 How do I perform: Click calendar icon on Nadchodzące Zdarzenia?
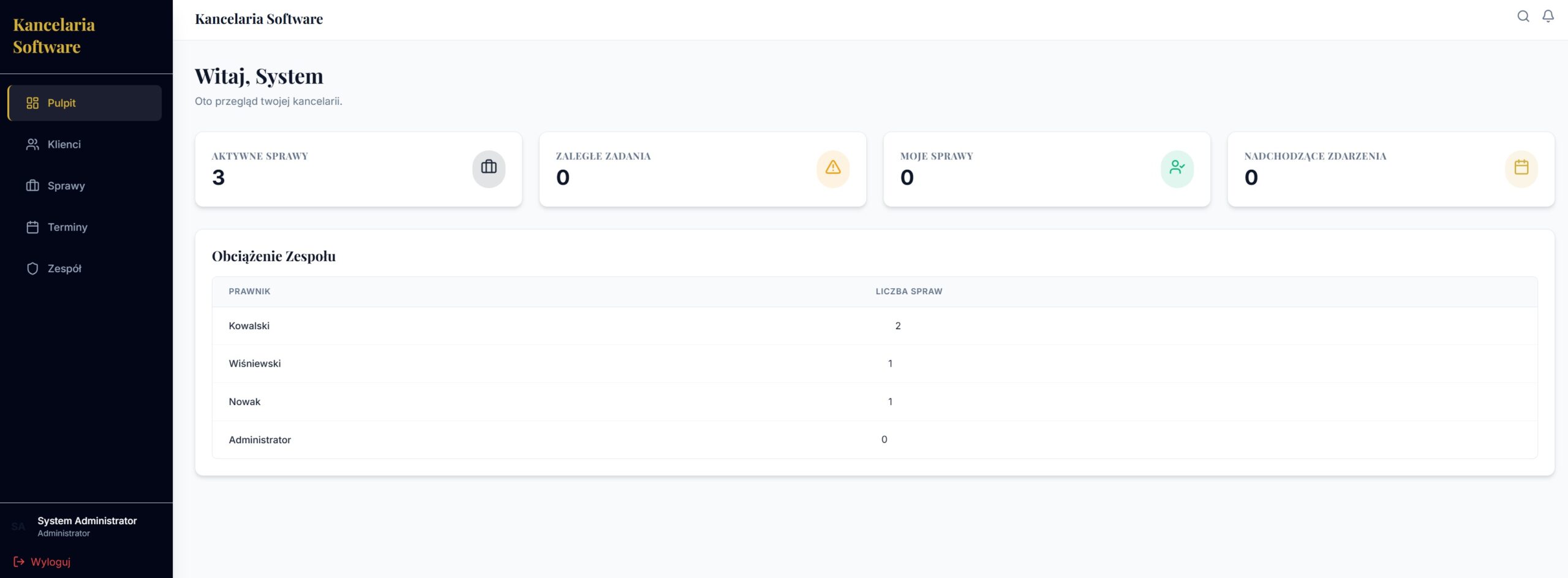pyautogui.click(x=1521, y=168)
